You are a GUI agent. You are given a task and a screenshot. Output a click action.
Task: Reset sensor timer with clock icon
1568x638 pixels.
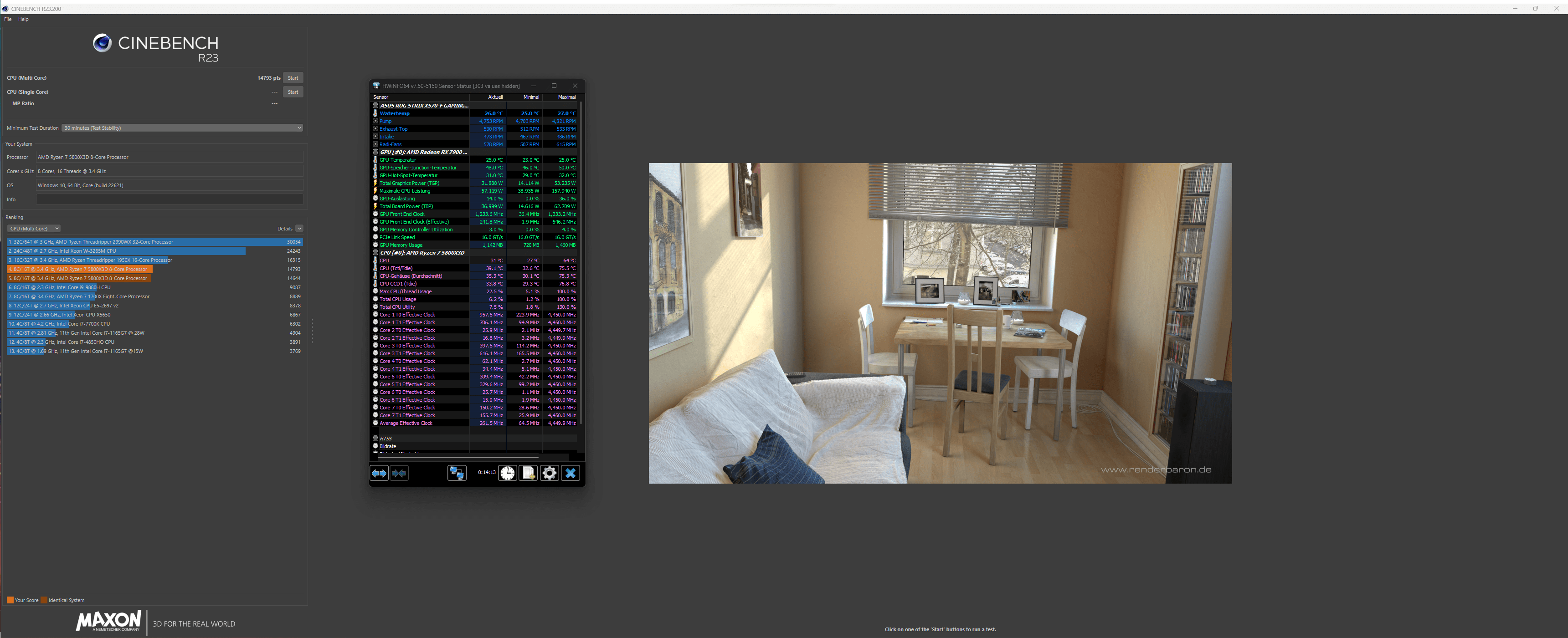click(507, 473)
